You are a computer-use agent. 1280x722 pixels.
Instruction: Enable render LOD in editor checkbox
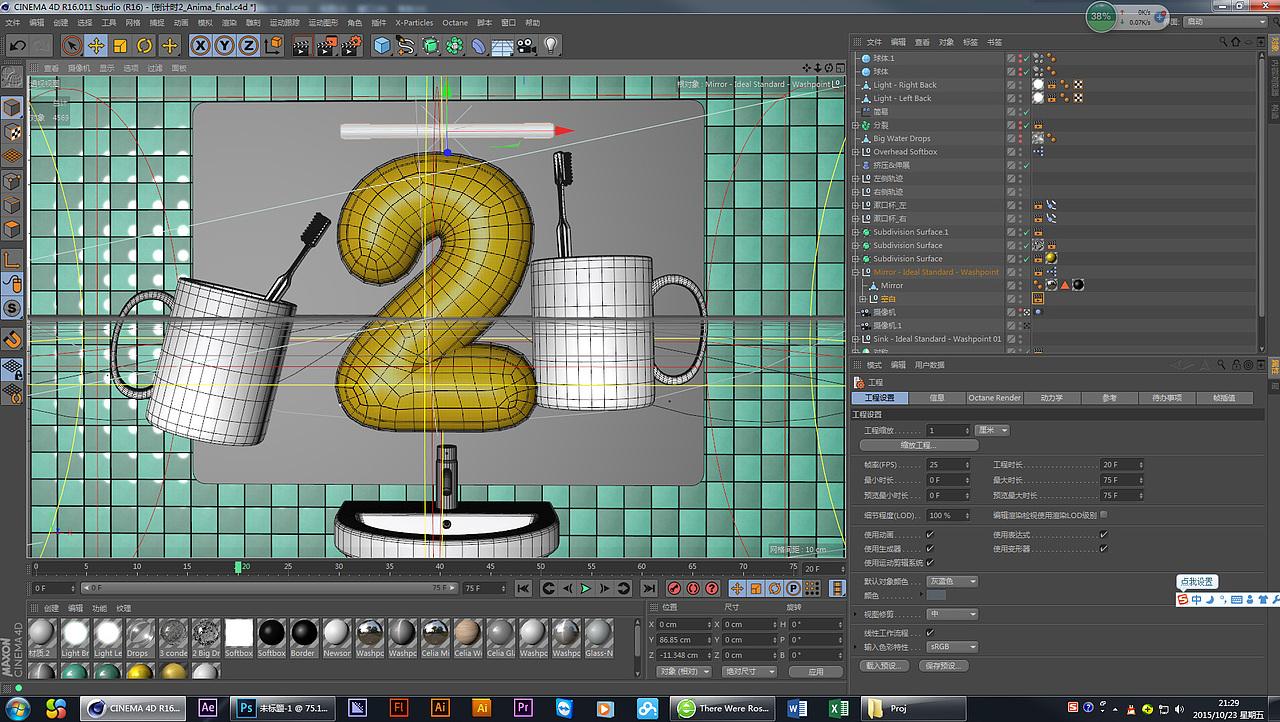[1104, 515]
